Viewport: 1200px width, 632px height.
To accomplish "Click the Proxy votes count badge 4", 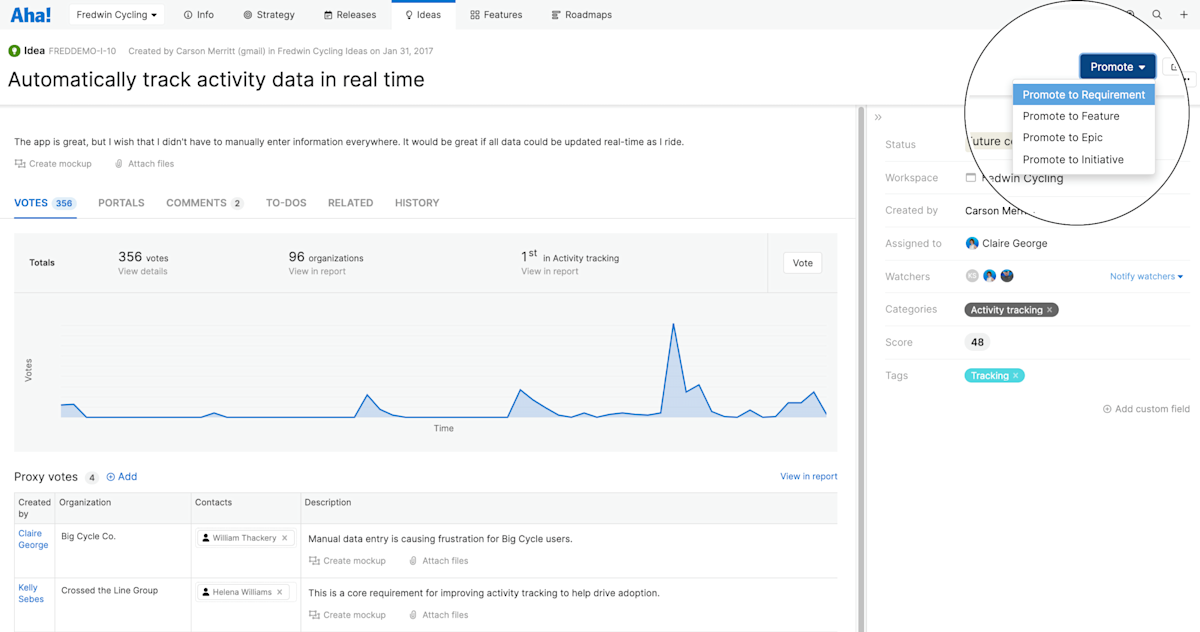I will [x=91, y=478].
